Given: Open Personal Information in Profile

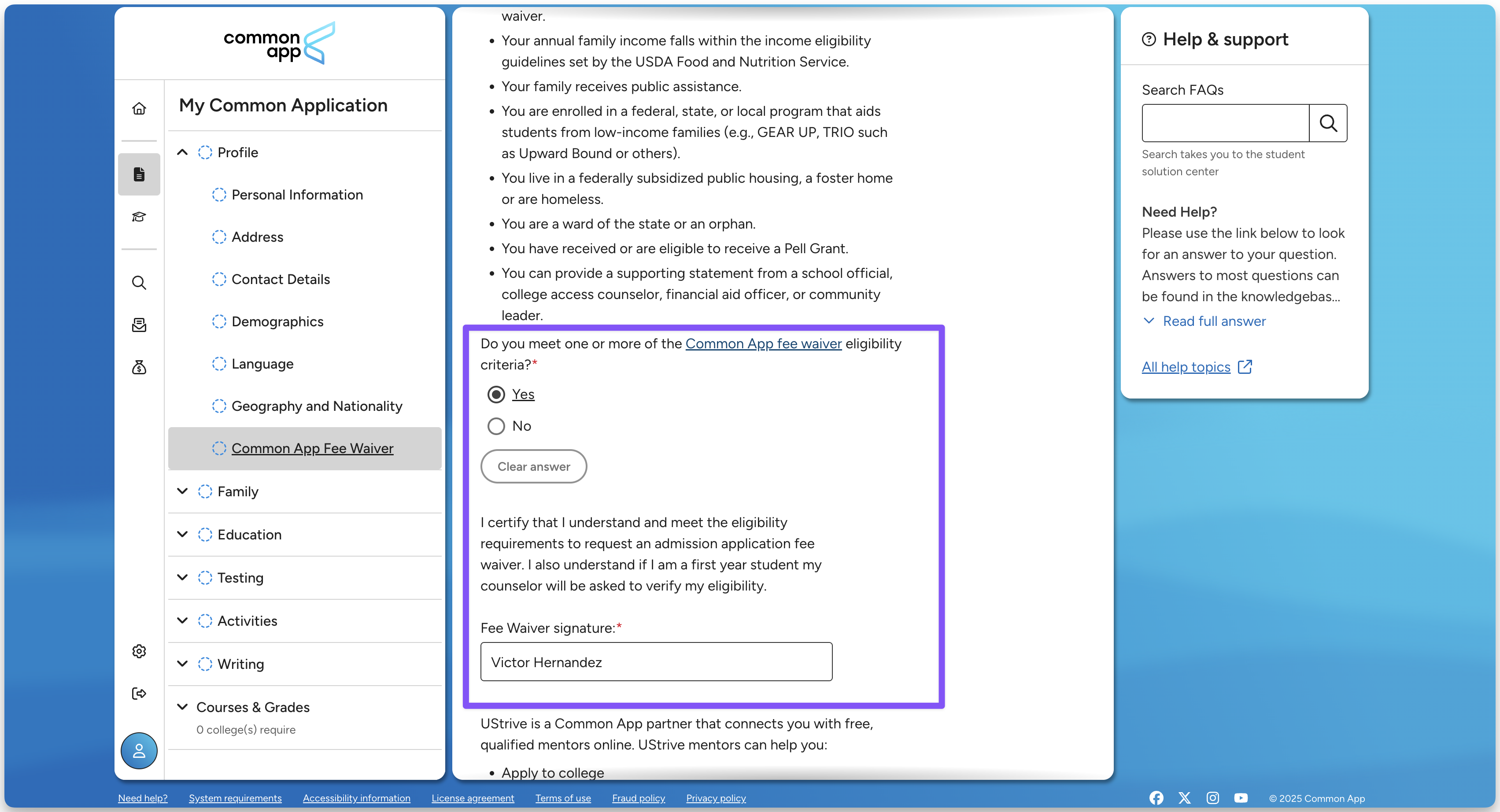Looking at the screenshot, I should click(x=297, y=195).
